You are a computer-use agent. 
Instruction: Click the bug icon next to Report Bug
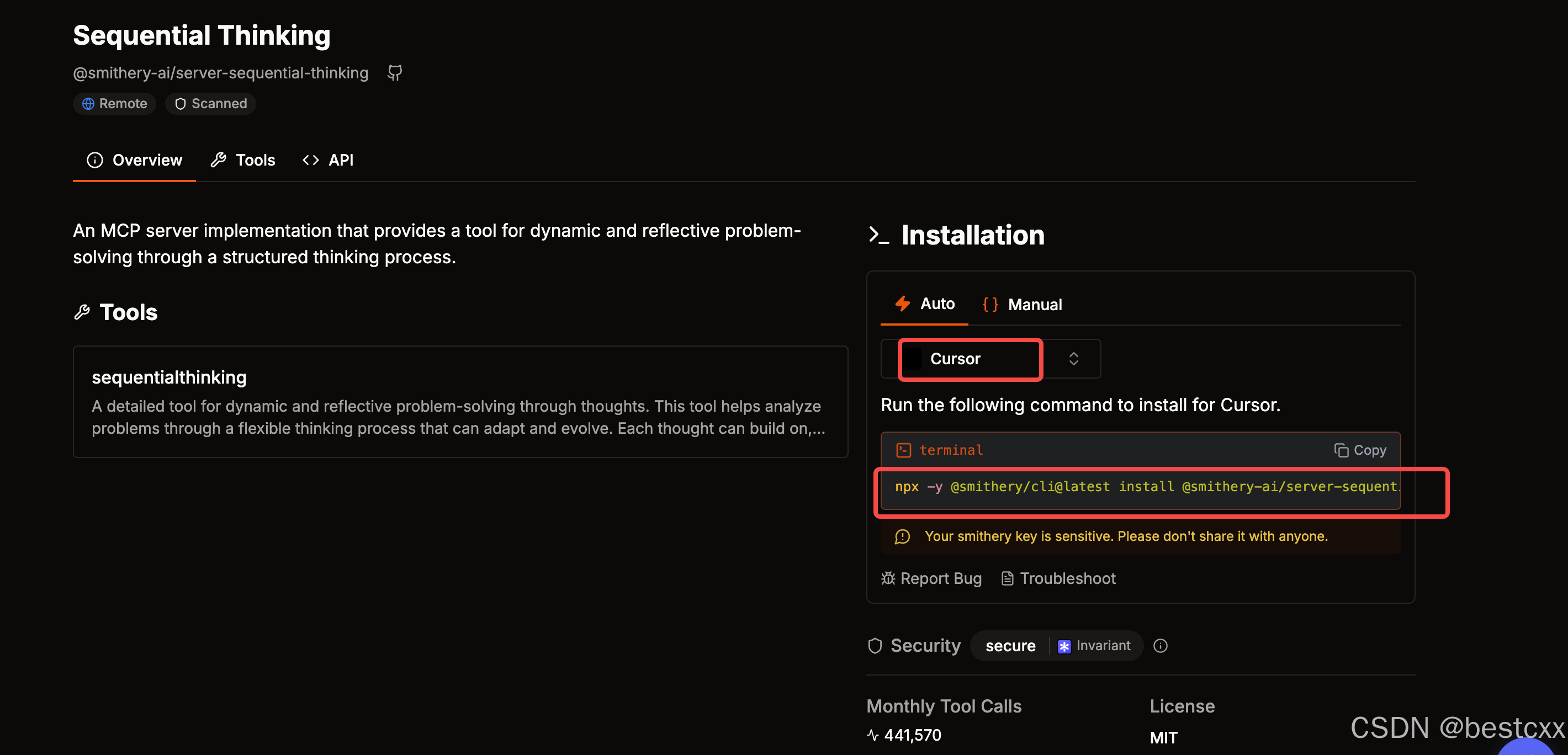tap(888, 578)
